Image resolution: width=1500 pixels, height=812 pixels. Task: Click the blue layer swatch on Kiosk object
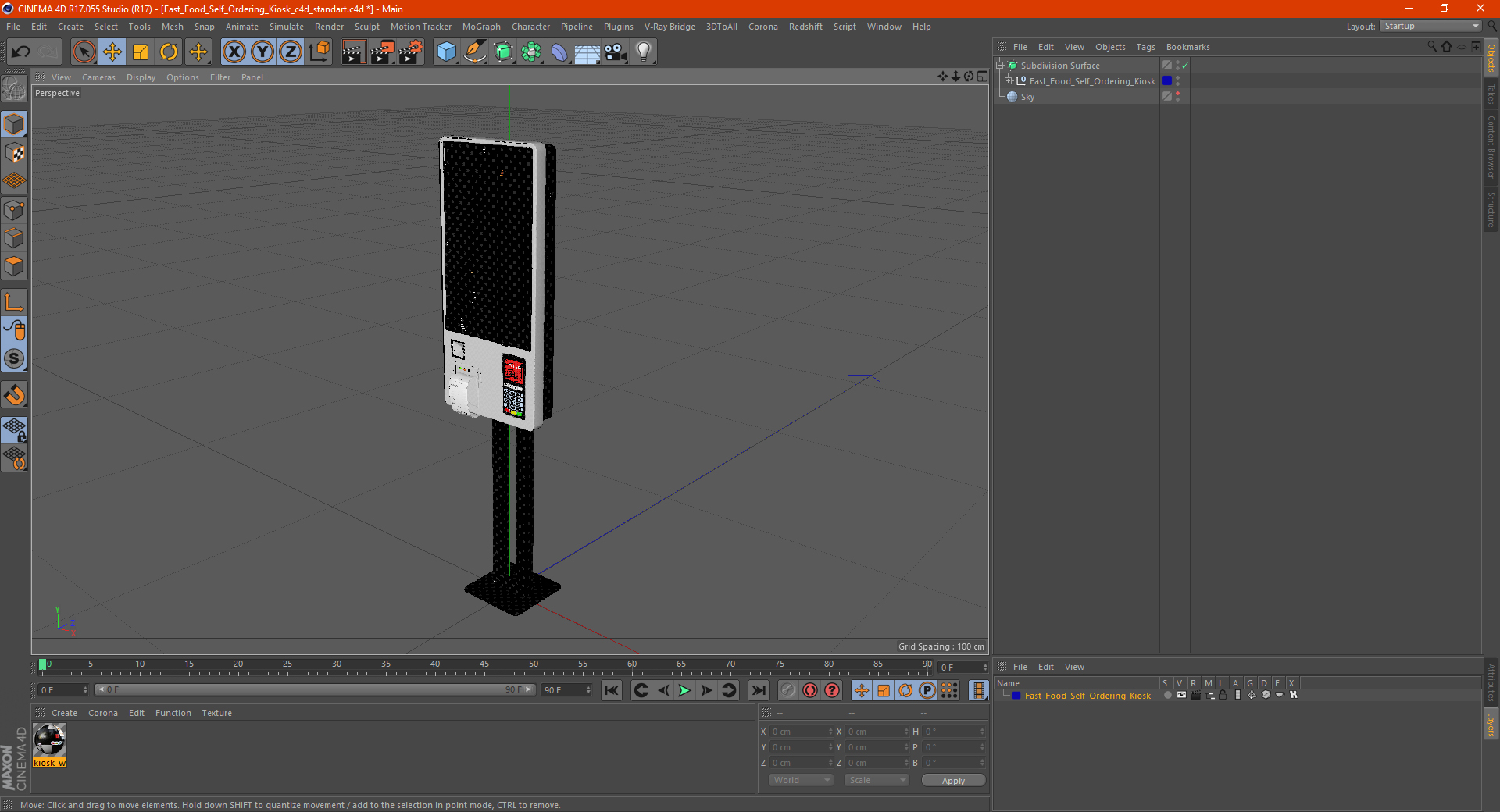1167,81
